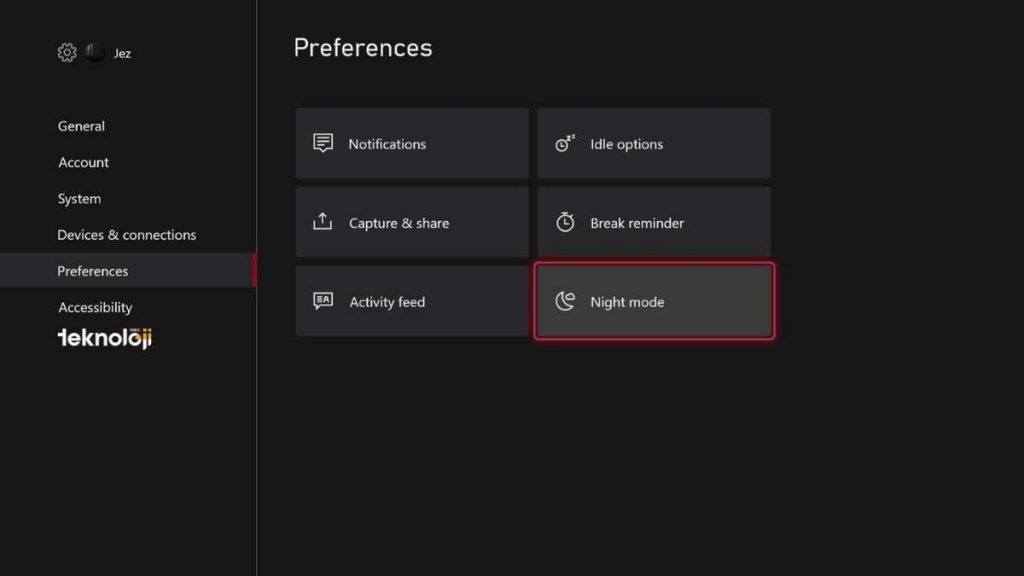Open the Notifications tile
Screen dimensions: 1024x576
click(x=412, y=143)
